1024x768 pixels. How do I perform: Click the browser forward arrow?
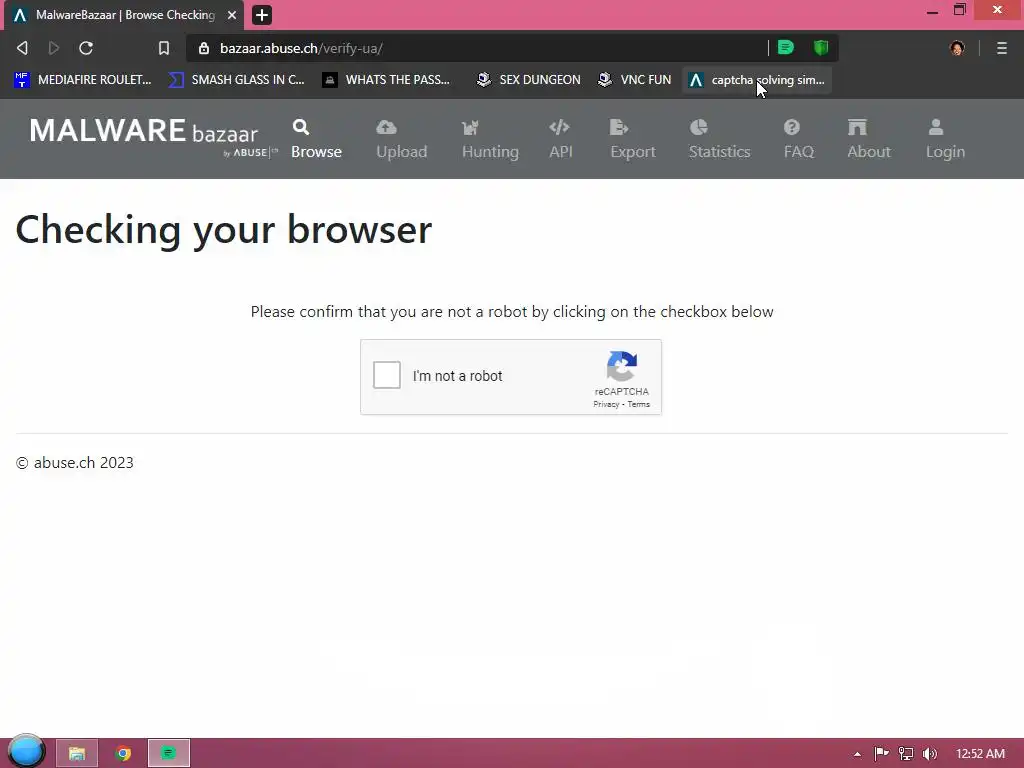tap(54, 48)
